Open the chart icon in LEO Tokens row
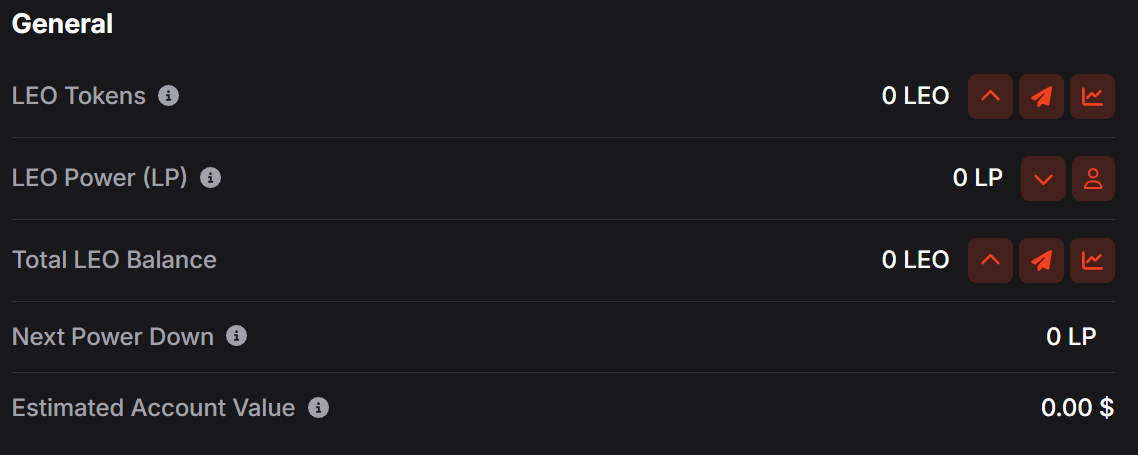Screen dimensions: 1138x455 point(1092,97)
